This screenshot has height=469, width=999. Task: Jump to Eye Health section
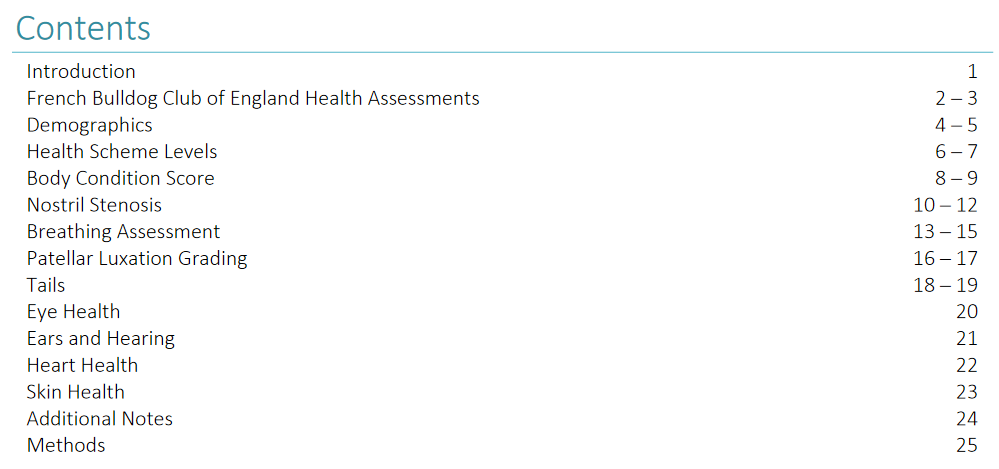(x=73, y=312)
